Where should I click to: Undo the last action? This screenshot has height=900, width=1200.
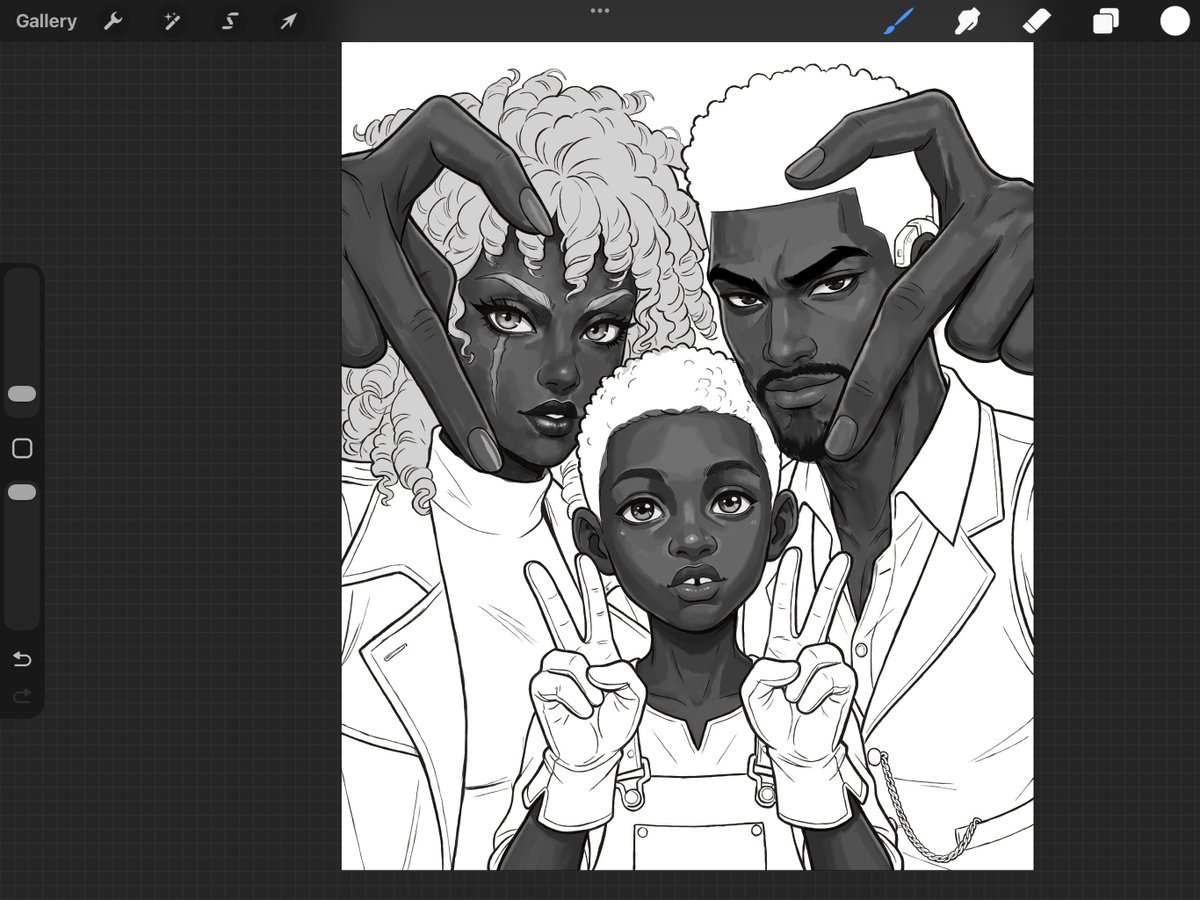[x=22, y=659]
